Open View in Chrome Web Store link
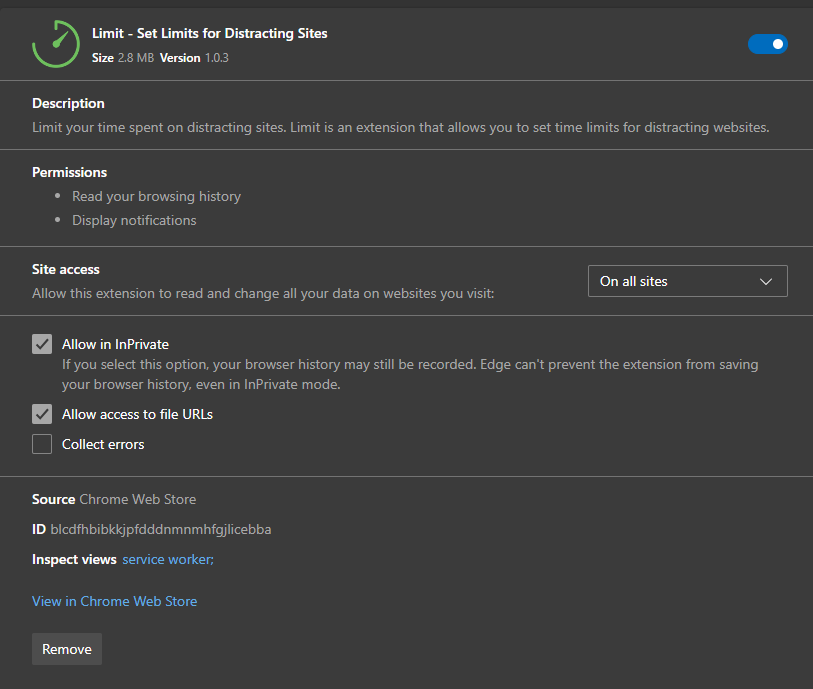The image size is (813, 689). (114, 601)
